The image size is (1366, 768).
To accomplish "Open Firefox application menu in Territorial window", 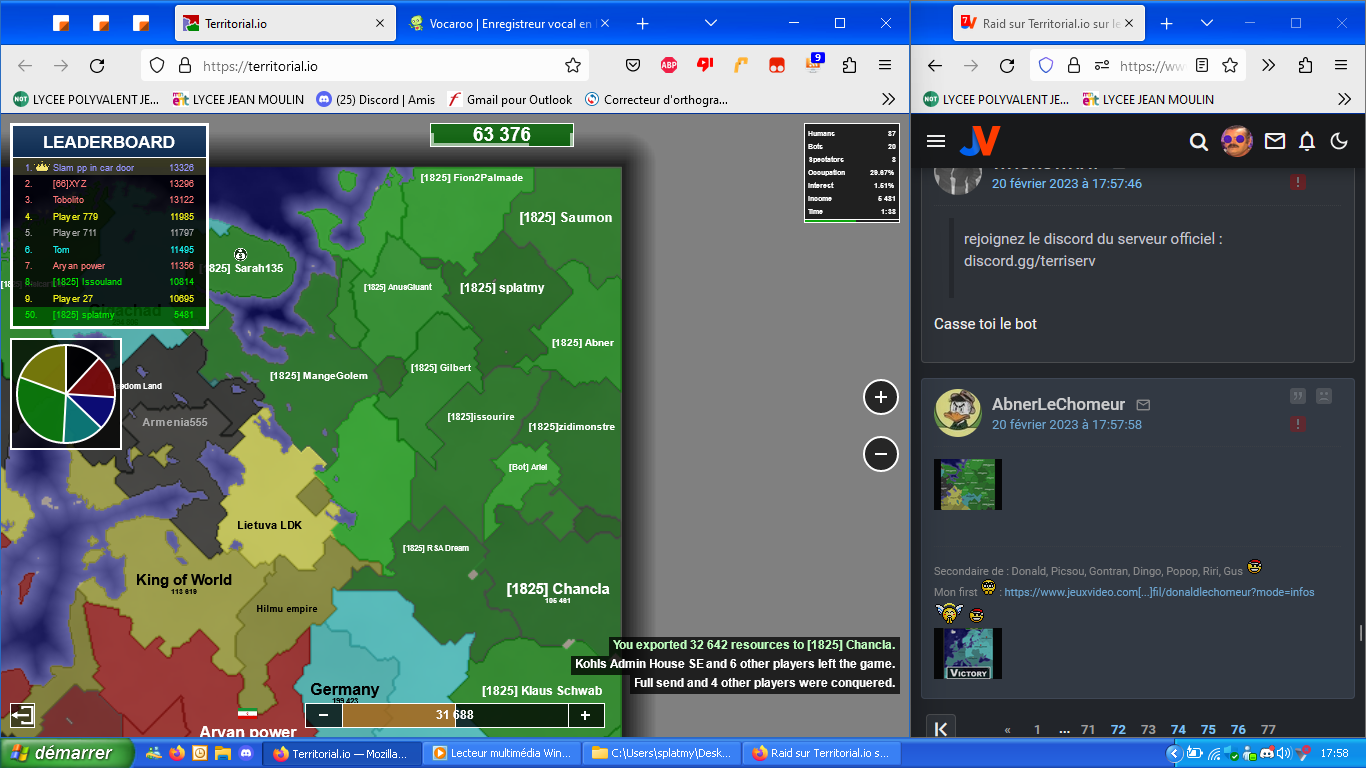I will click(x=885, y=66).
